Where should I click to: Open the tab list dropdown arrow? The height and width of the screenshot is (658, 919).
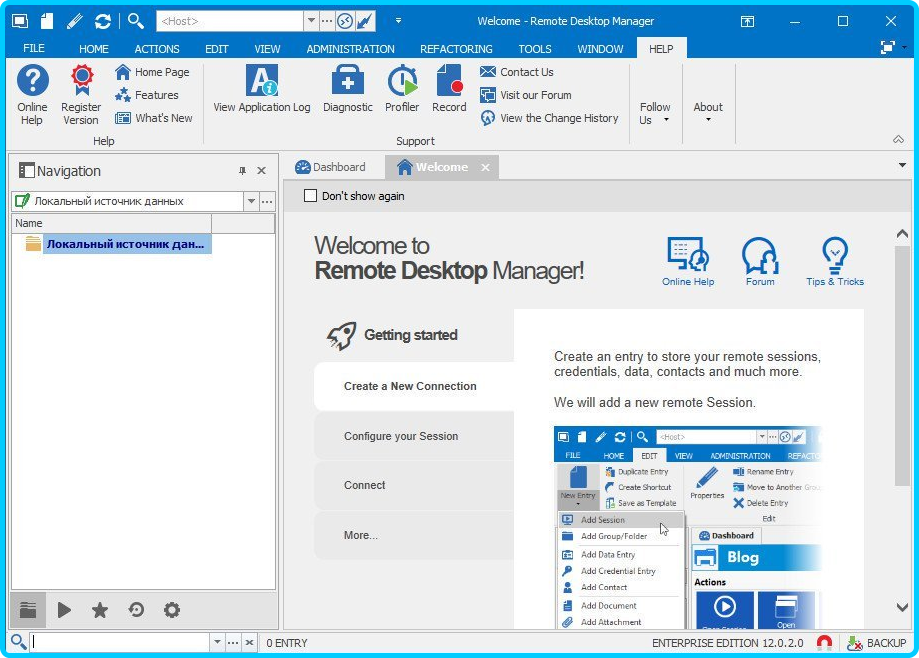902,165
